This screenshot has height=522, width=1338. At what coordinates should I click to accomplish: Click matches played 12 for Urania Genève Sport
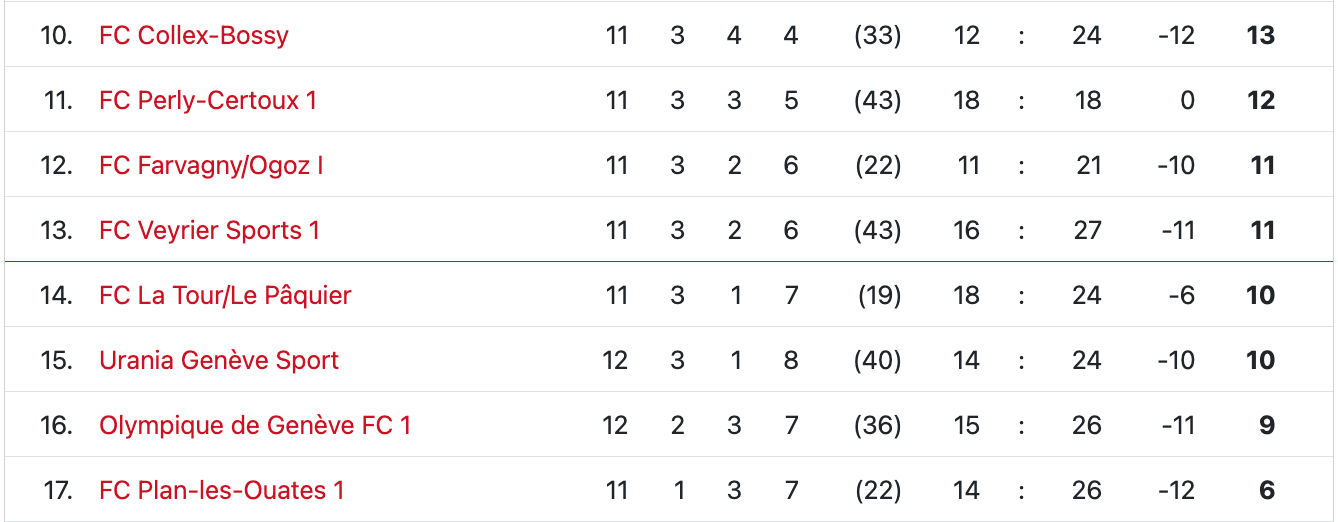click(x=615, y=360)
